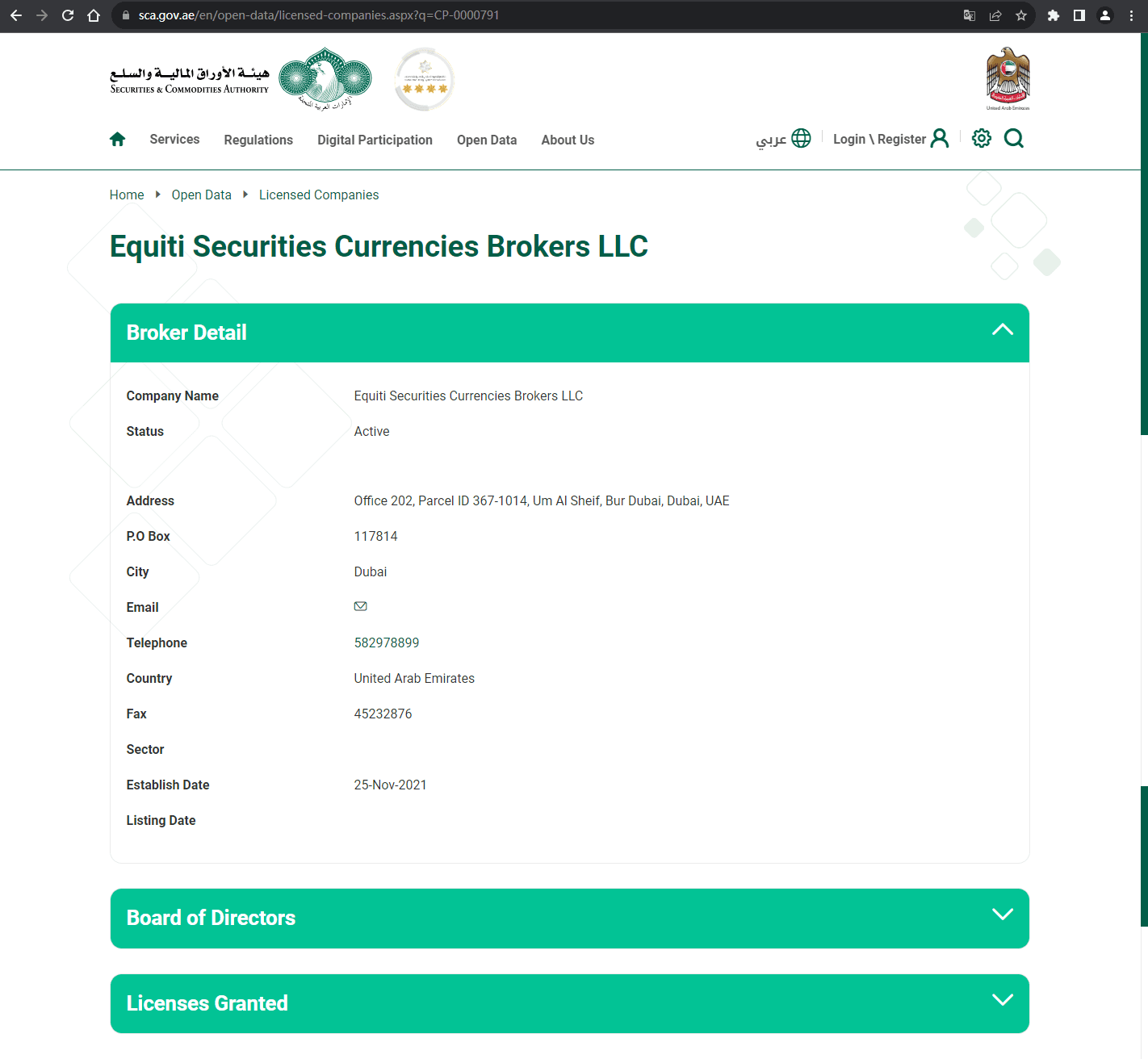
Task: Click the padlock site info icon
Action: [x=125, y=15]
